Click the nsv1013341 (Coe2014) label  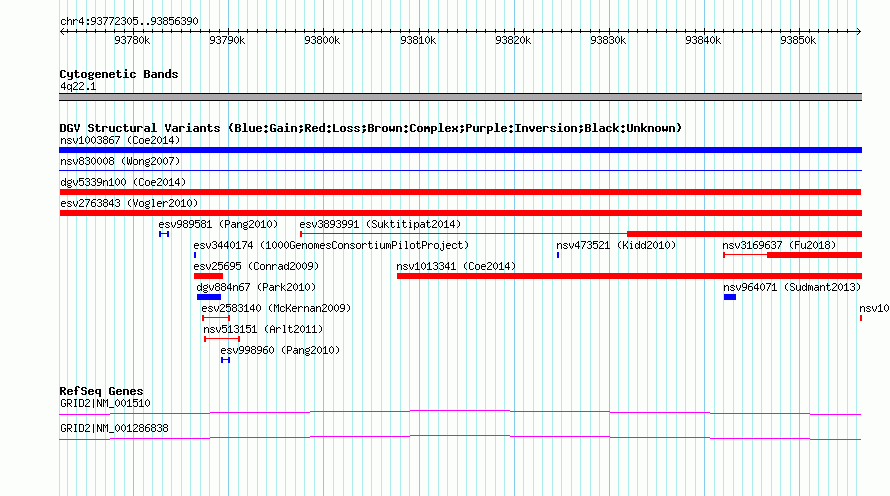pyautogui.click(x=456, y=266)
